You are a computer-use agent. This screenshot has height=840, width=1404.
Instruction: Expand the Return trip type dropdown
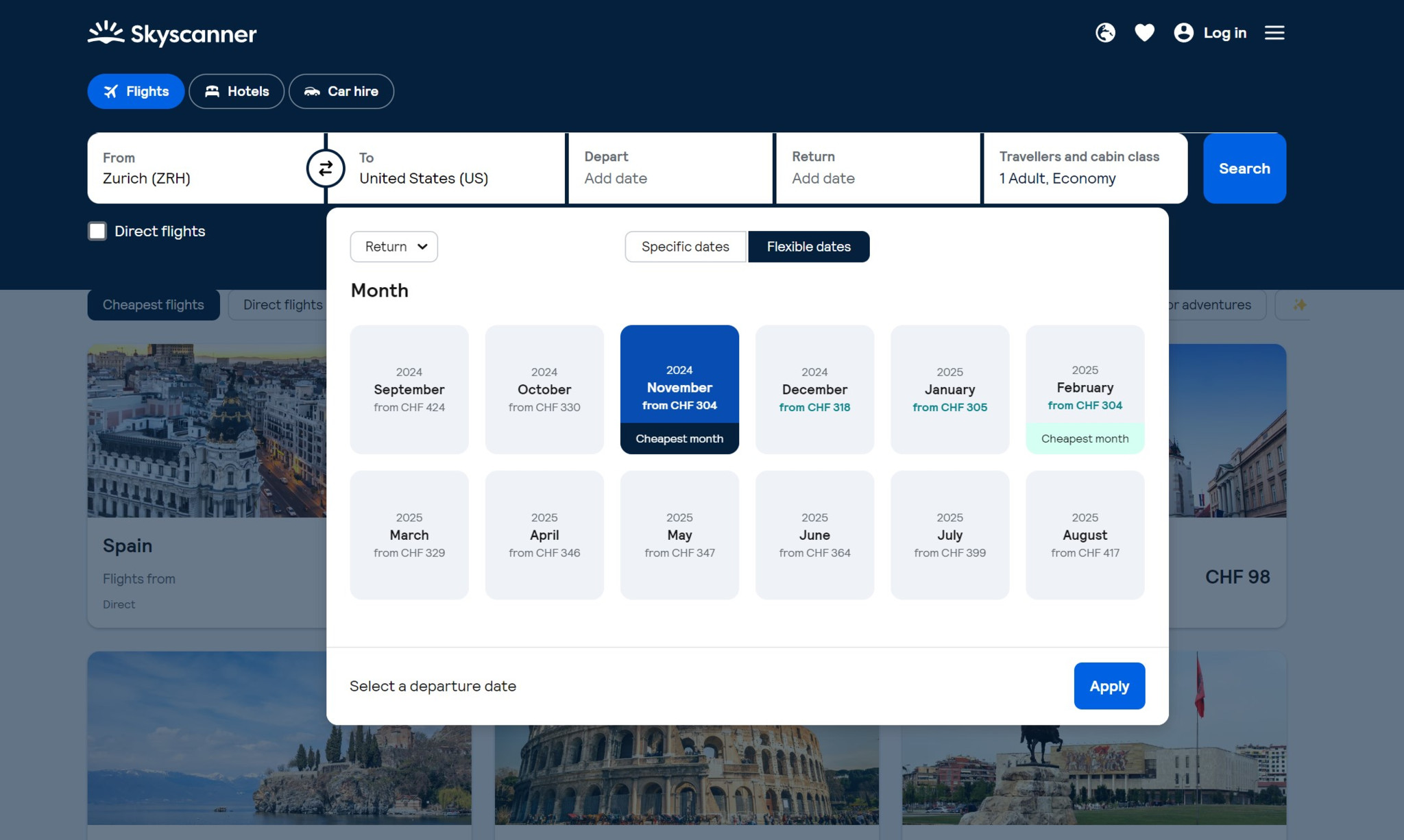[x=394, y=247]
